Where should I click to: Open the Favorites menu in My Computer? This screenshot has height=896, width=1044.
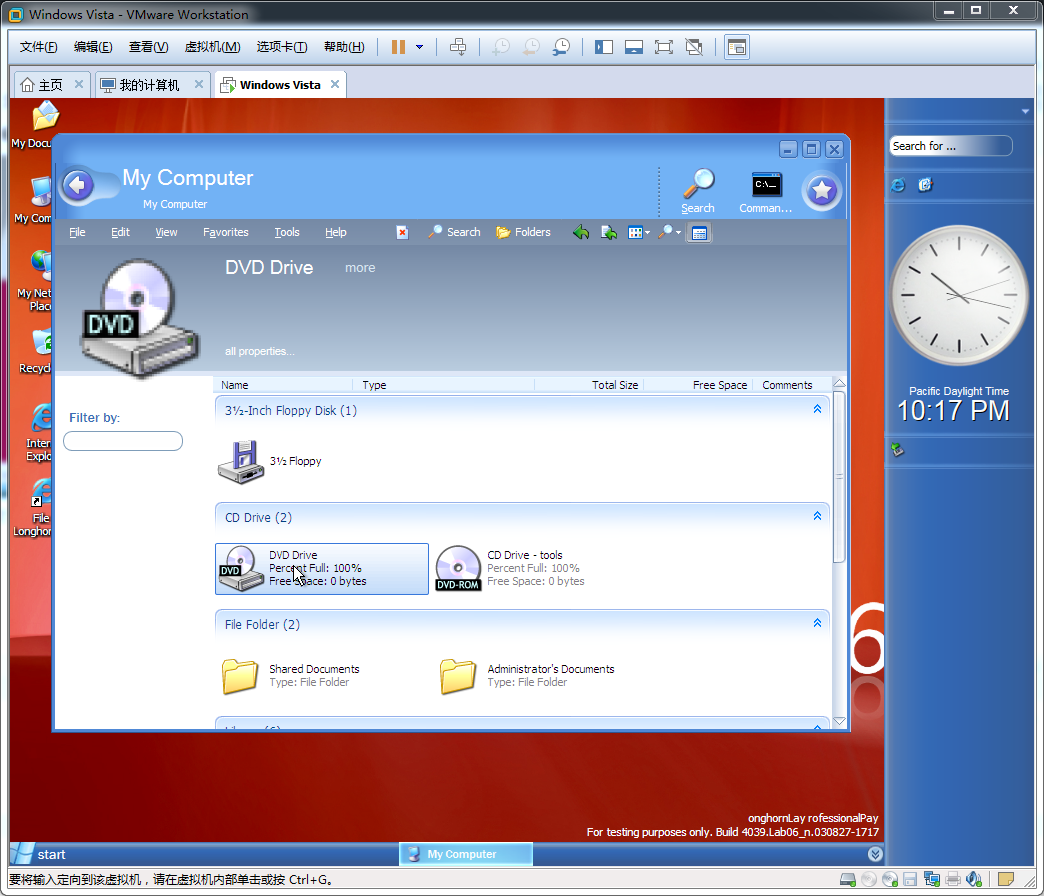tap(226, 232)
